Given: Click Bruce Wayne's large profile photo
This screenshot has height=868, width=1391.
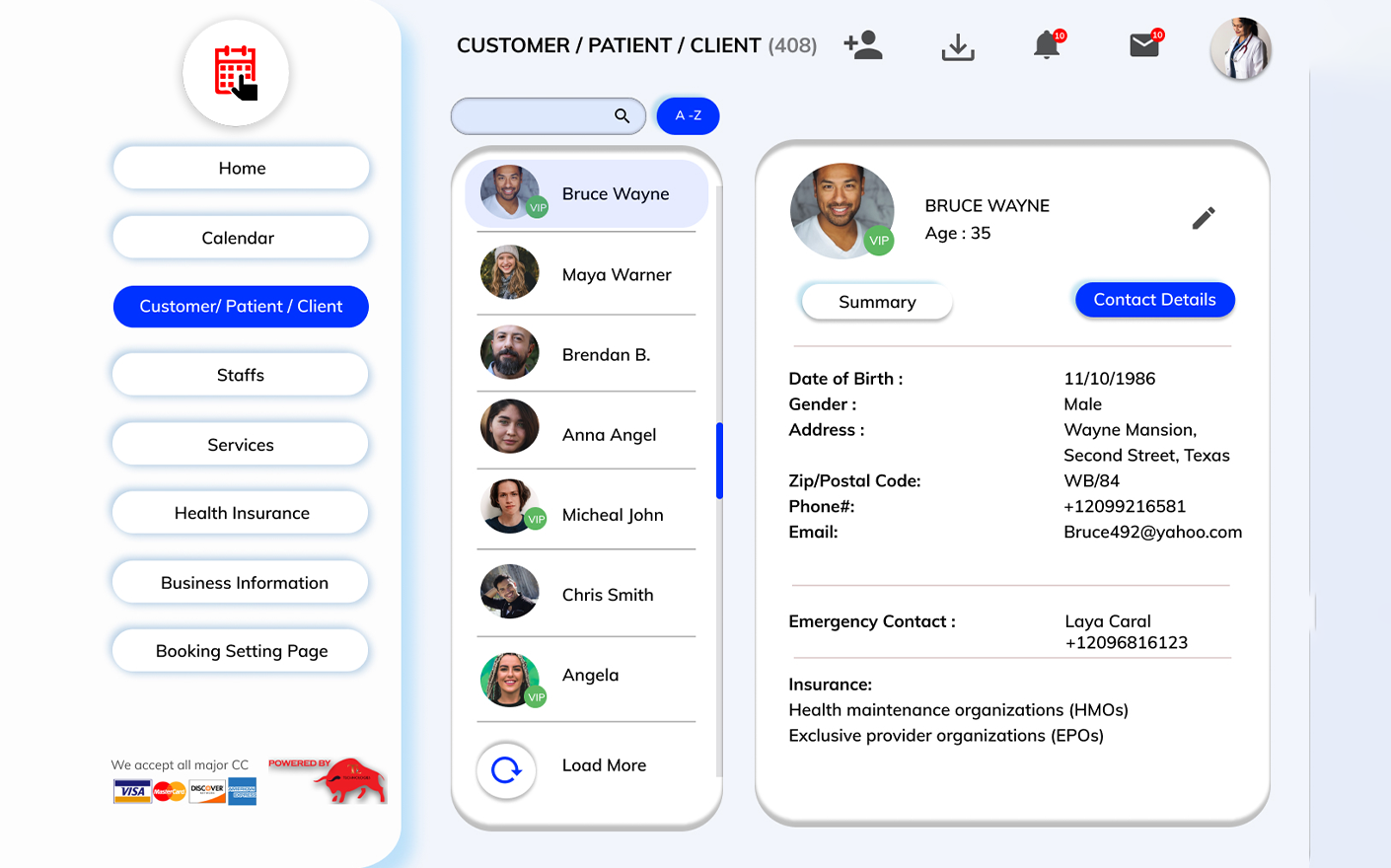Looking at the screenshot, I should click(842, 211).
